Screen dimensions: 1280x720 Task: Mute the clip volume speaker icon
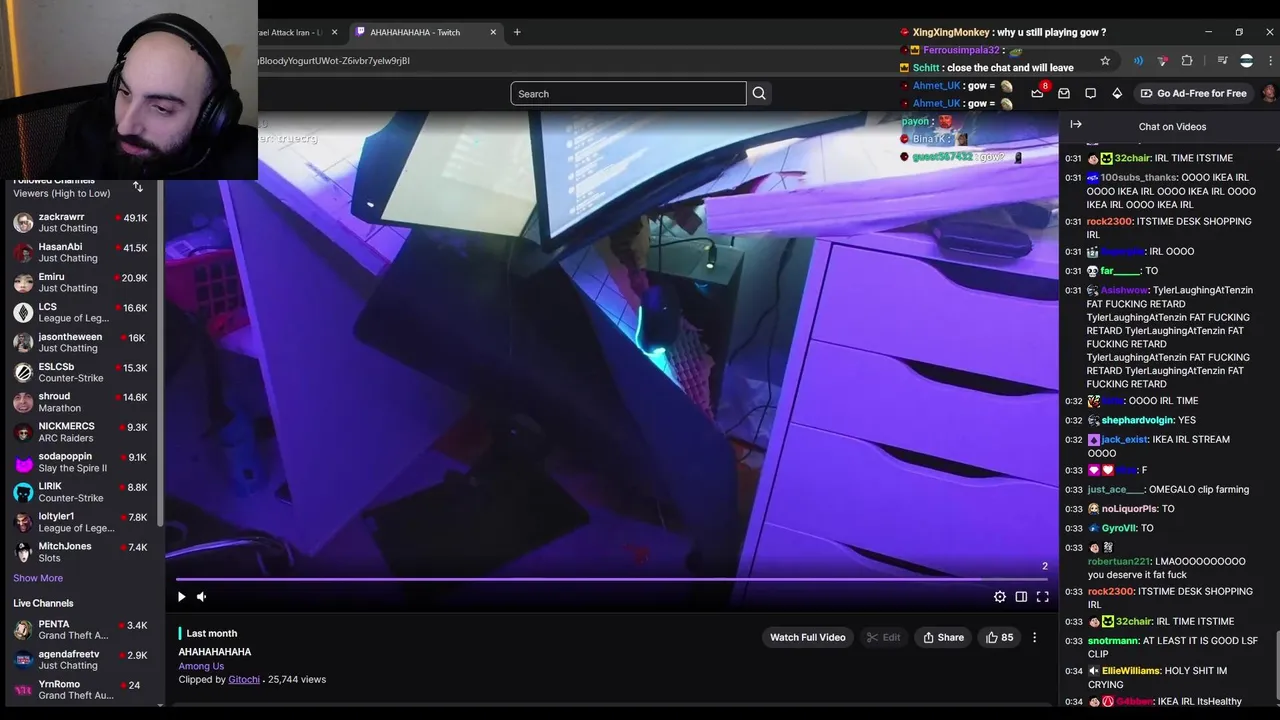pos(201,597)
